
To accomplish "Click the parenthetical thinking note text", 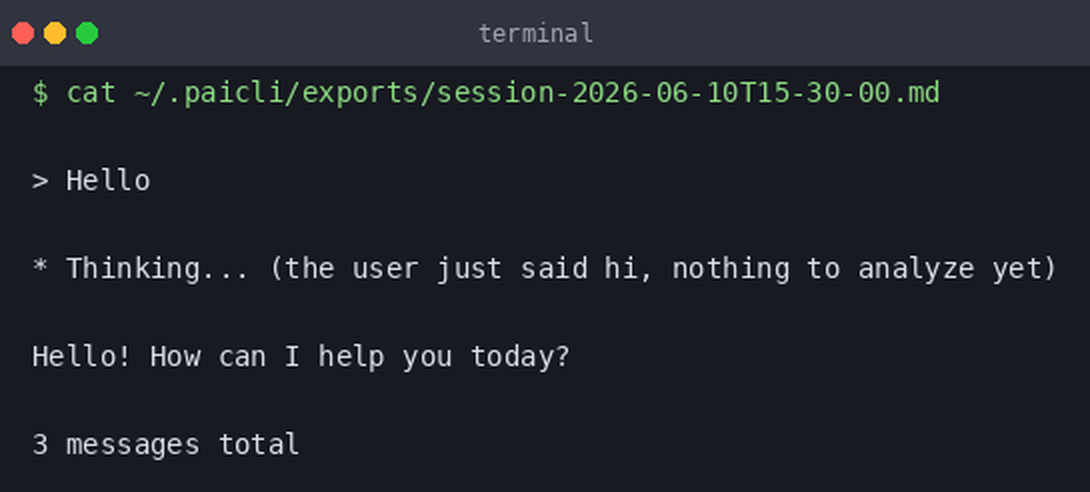I will click(x=662, y=268).
